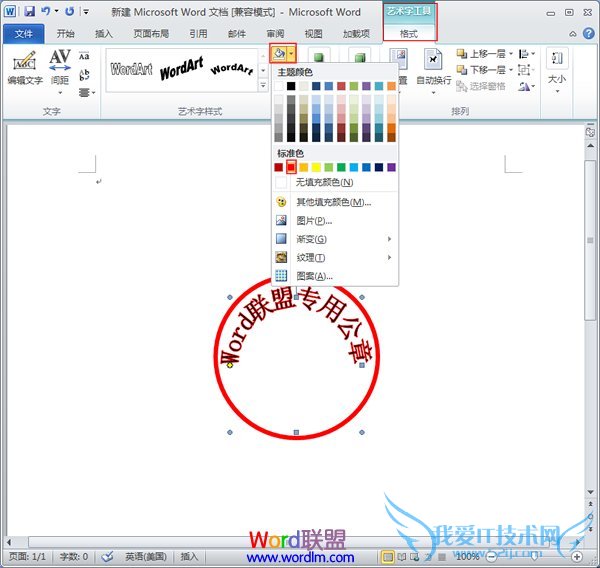Image resolution: width=600 pixels, height=568 pixels.
Task: Click the Size (大小) icon
Action: (557, 59)
